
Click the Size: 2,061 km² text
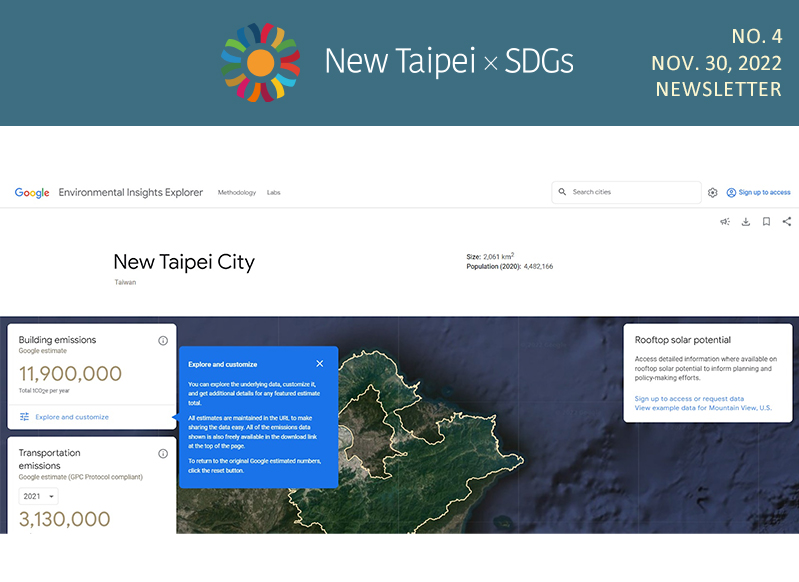[490, 256]
